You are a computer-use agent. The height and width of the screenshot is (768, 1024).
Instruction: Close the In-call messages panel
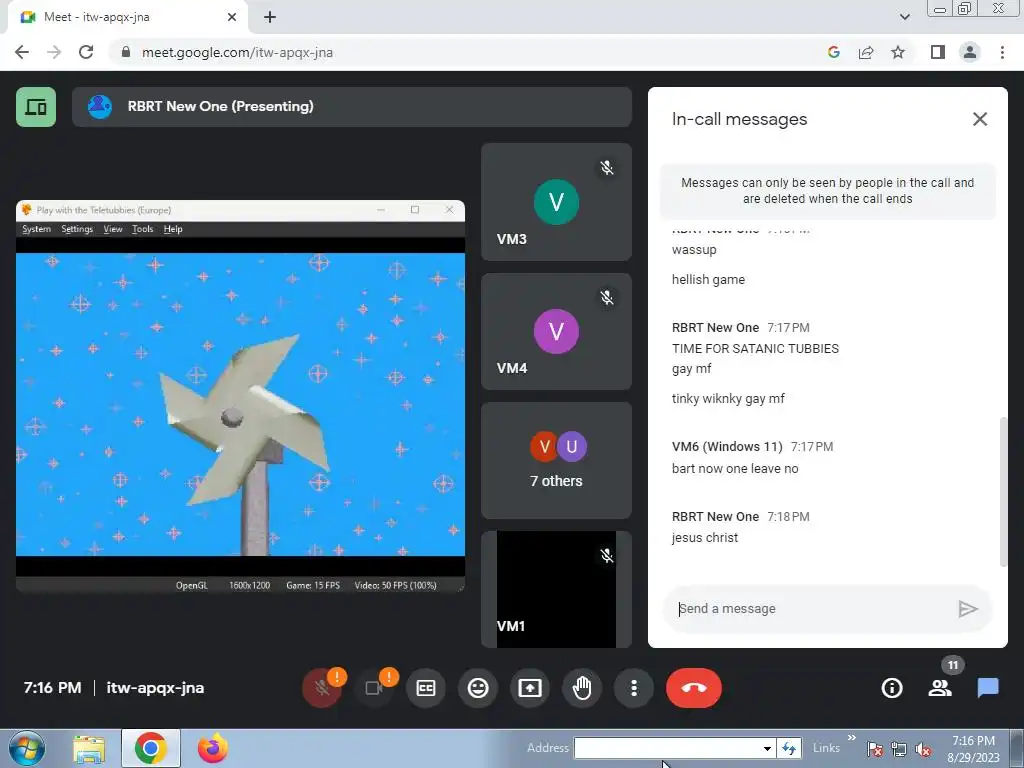[980, 119]
